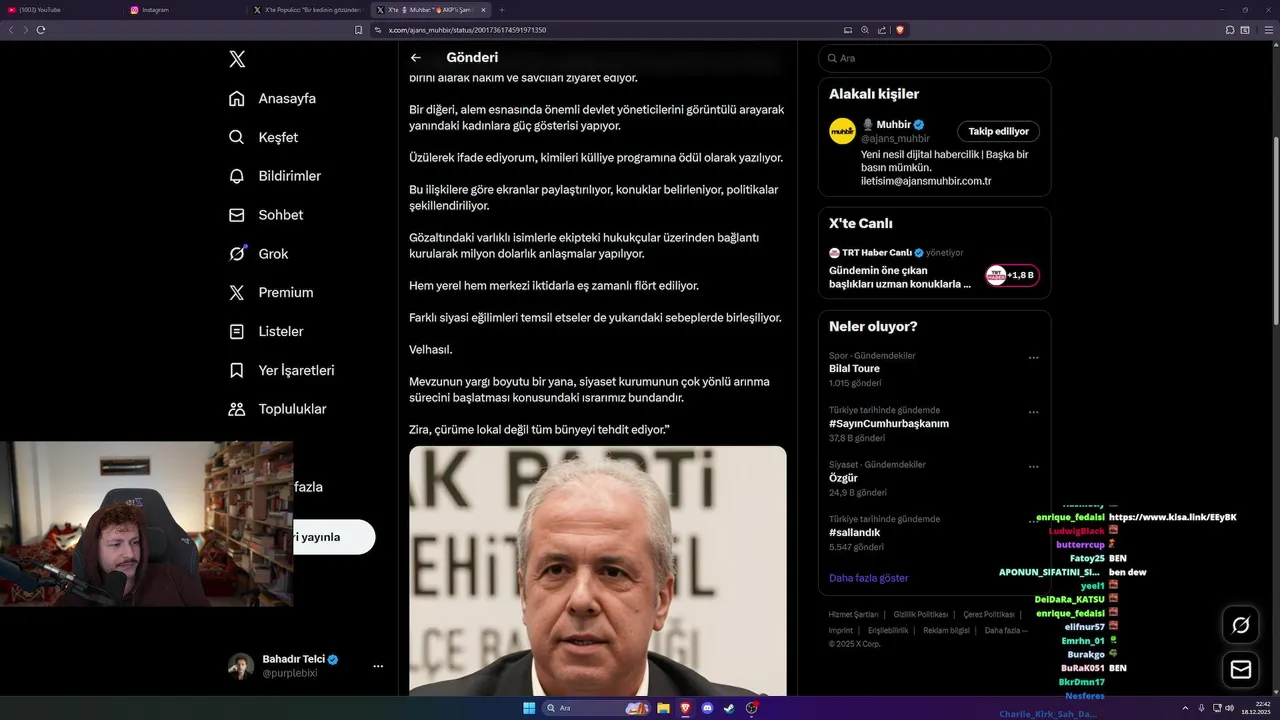Expand Daha fazla footer options
Viewport: 1280px width, 720px height.
1005,630
